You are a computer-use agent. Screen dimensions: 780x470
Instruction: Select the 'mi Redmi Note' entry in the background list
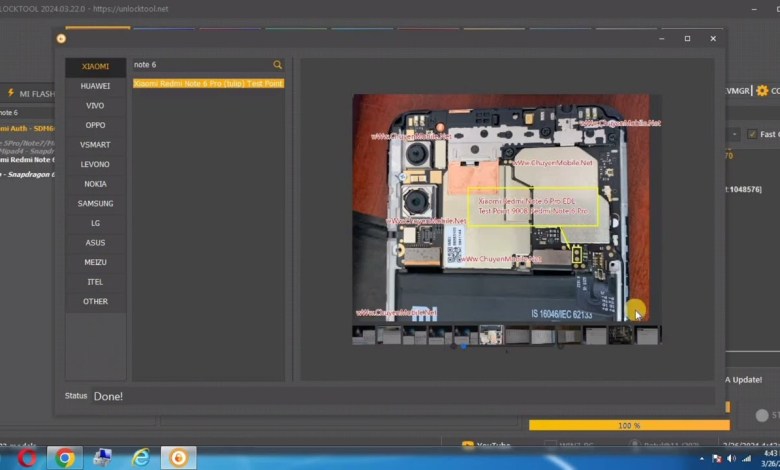click(27, 160)
